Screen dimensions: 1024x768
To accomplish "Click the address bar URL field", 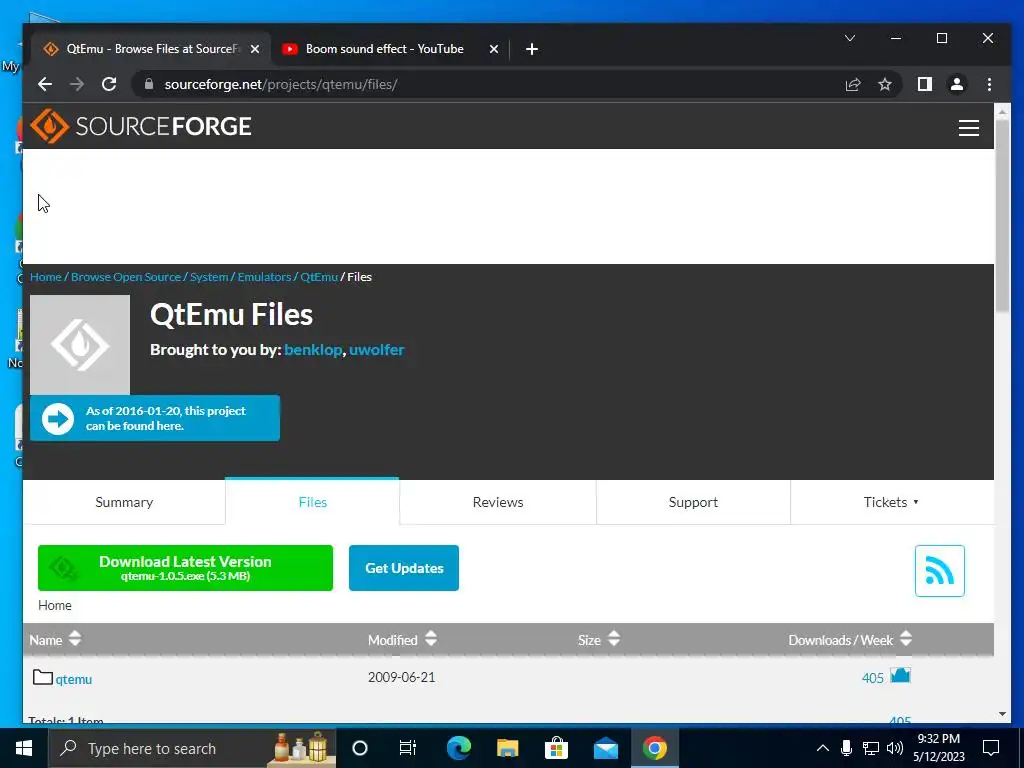I will [x=483, y=84].
